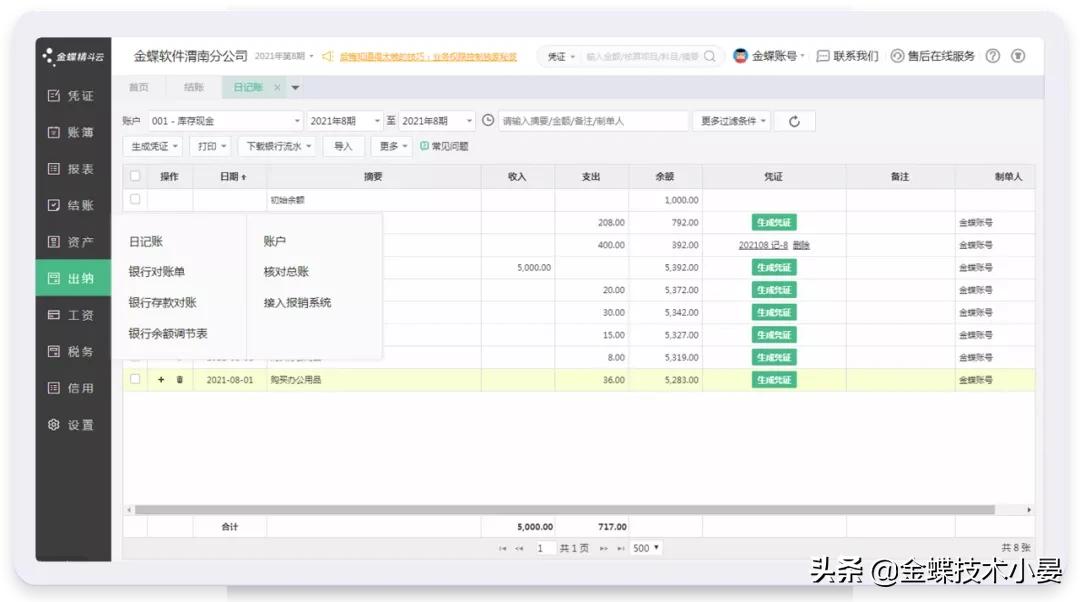Open the 更多 dropdown in the toolbar

click(x=393, y=146)
